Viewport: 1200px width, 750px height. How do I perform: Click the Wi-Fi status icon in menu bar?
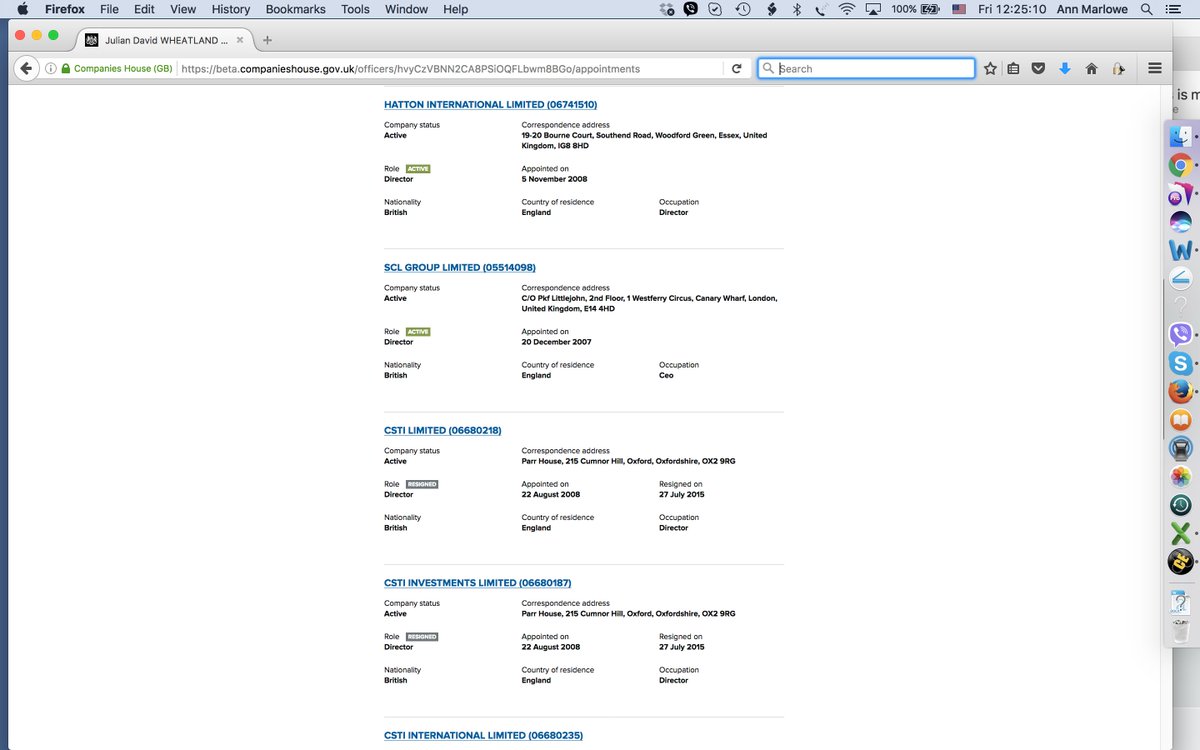(x=847, y=9)
